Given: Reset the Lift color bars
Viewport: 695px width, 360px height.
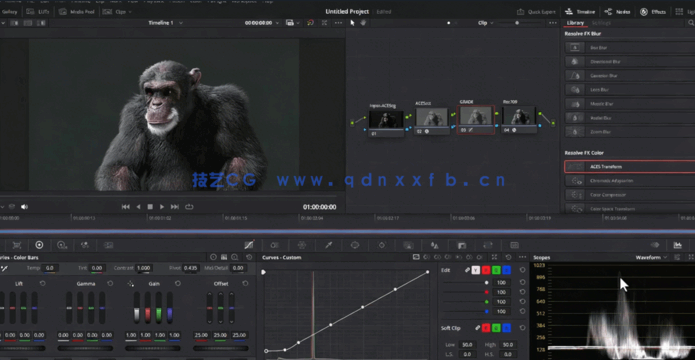Looking at the screenshot, I should click(43, 283).
